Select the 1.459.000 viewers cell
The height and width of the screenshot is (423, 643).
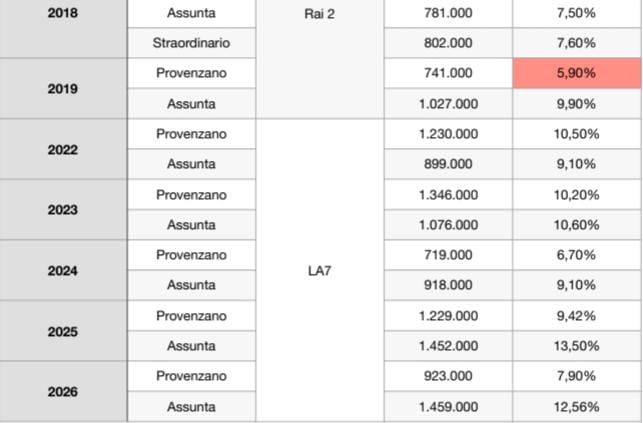448,407
